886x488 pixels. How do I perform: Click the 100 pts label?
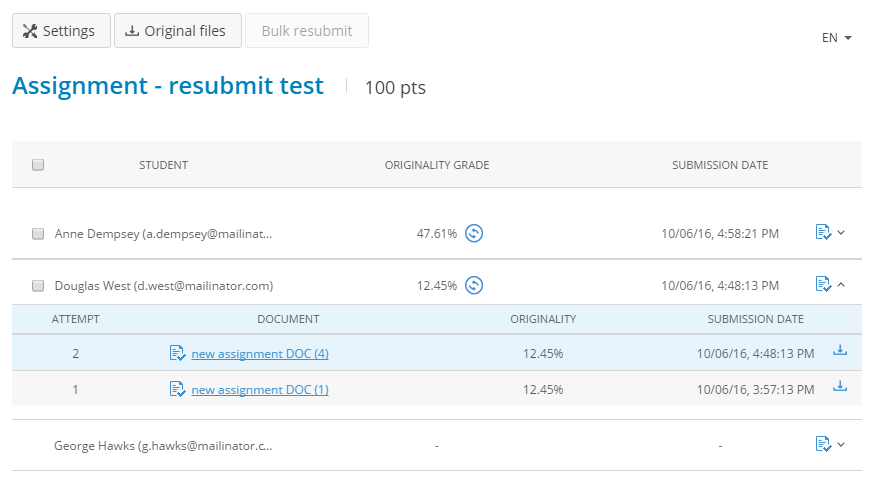click(x=395, y=88)
